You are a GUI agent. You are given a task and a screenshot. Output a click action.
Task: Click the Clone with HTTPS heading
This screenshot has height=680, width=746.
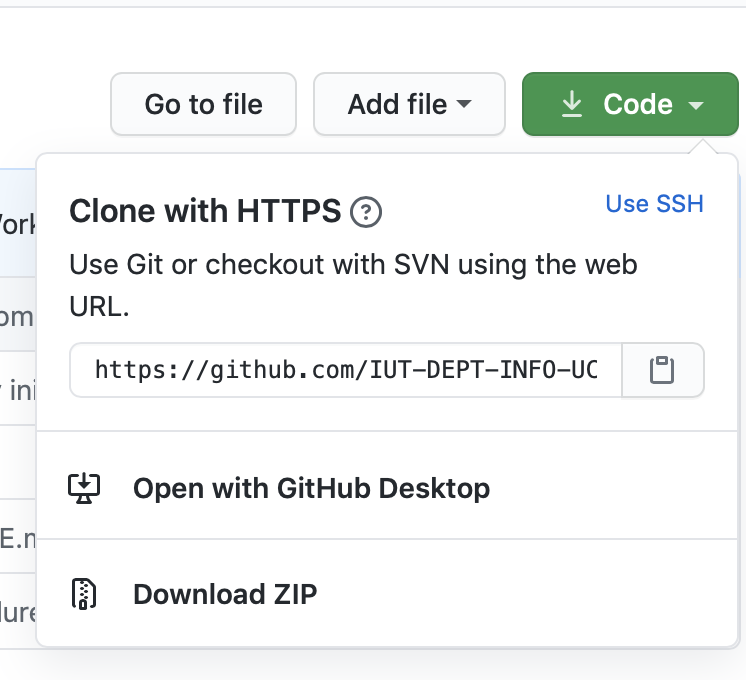205,212
